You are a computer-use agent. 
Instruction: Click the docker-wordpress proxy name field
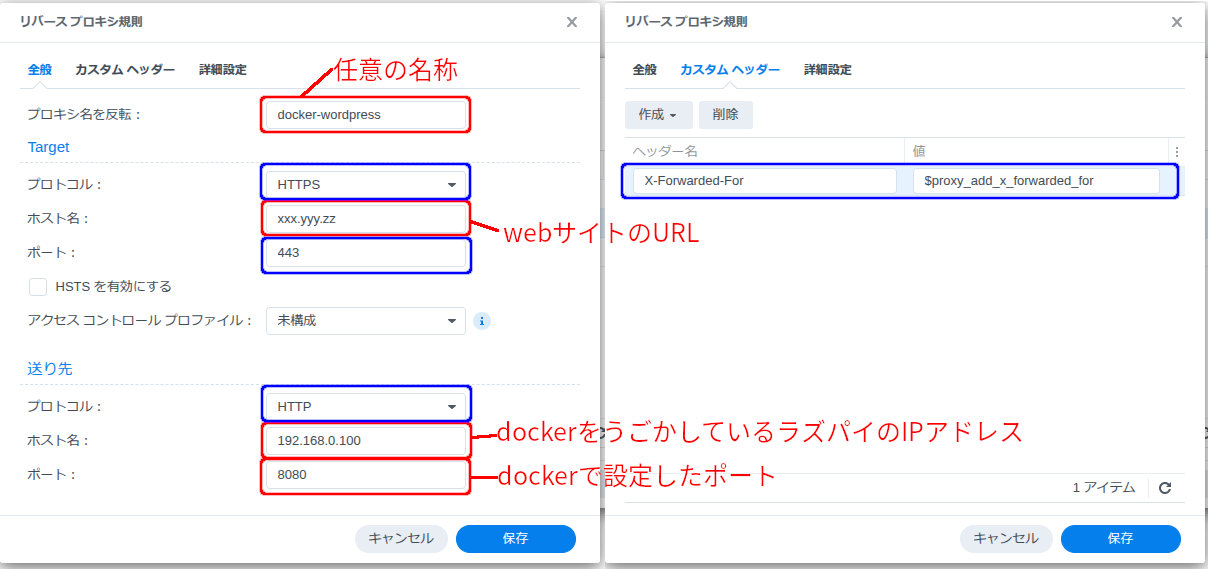click(365, 114)
